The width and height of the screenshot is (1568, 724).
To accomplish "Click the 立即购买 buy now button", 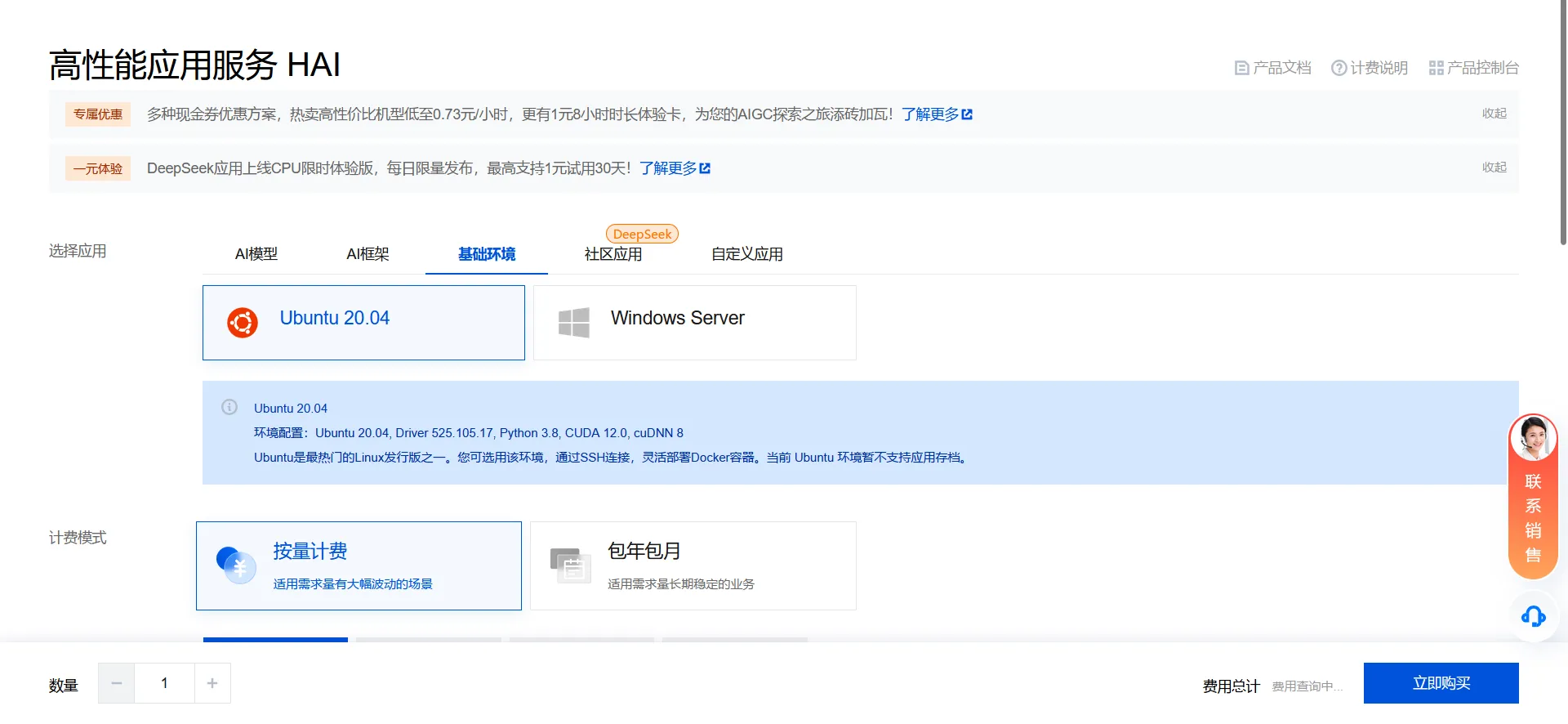I will pos(1441,683).
